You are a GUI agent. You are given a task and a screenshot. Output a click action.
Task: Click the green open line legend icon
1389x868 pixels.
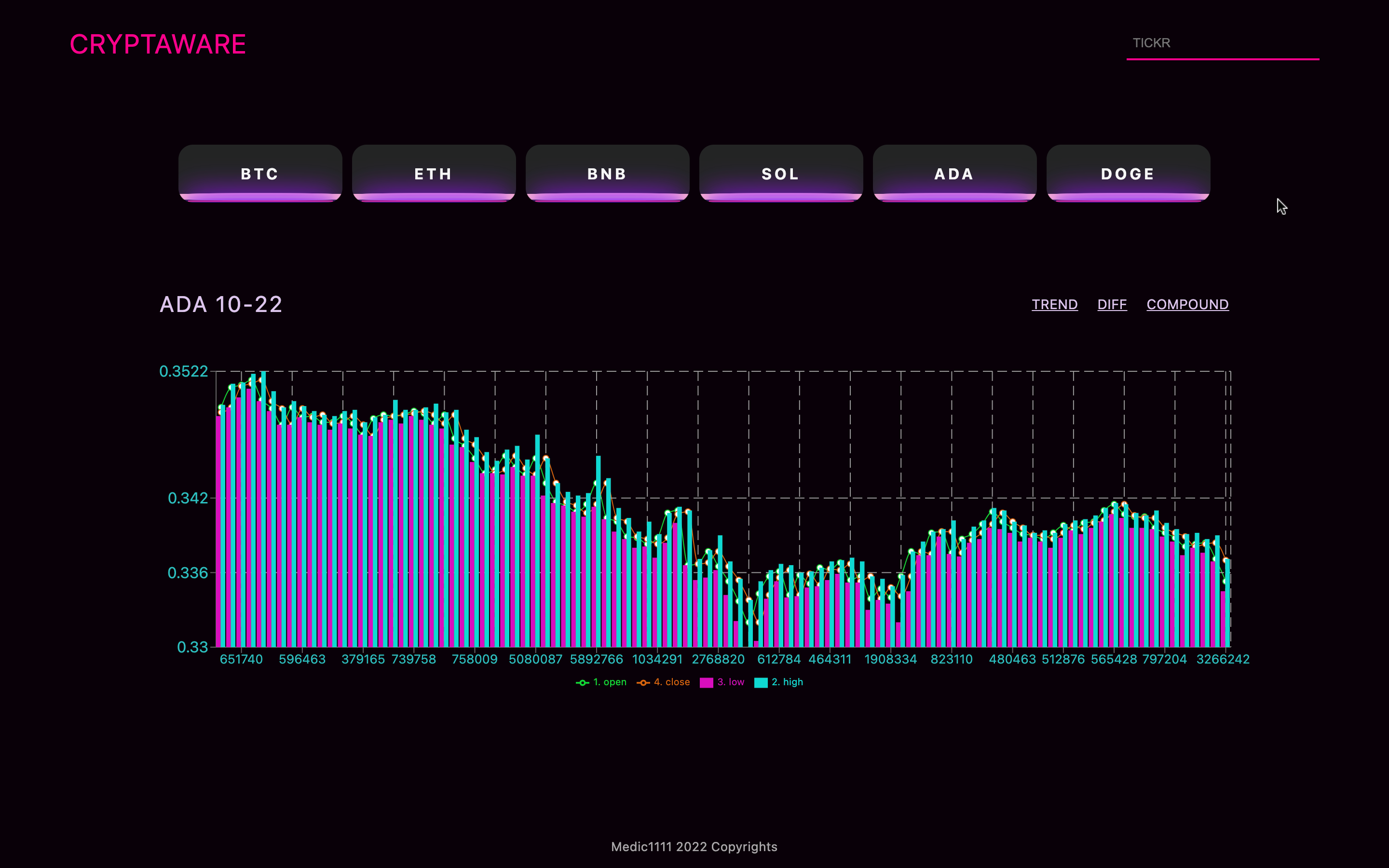click(x=583, y=682)
